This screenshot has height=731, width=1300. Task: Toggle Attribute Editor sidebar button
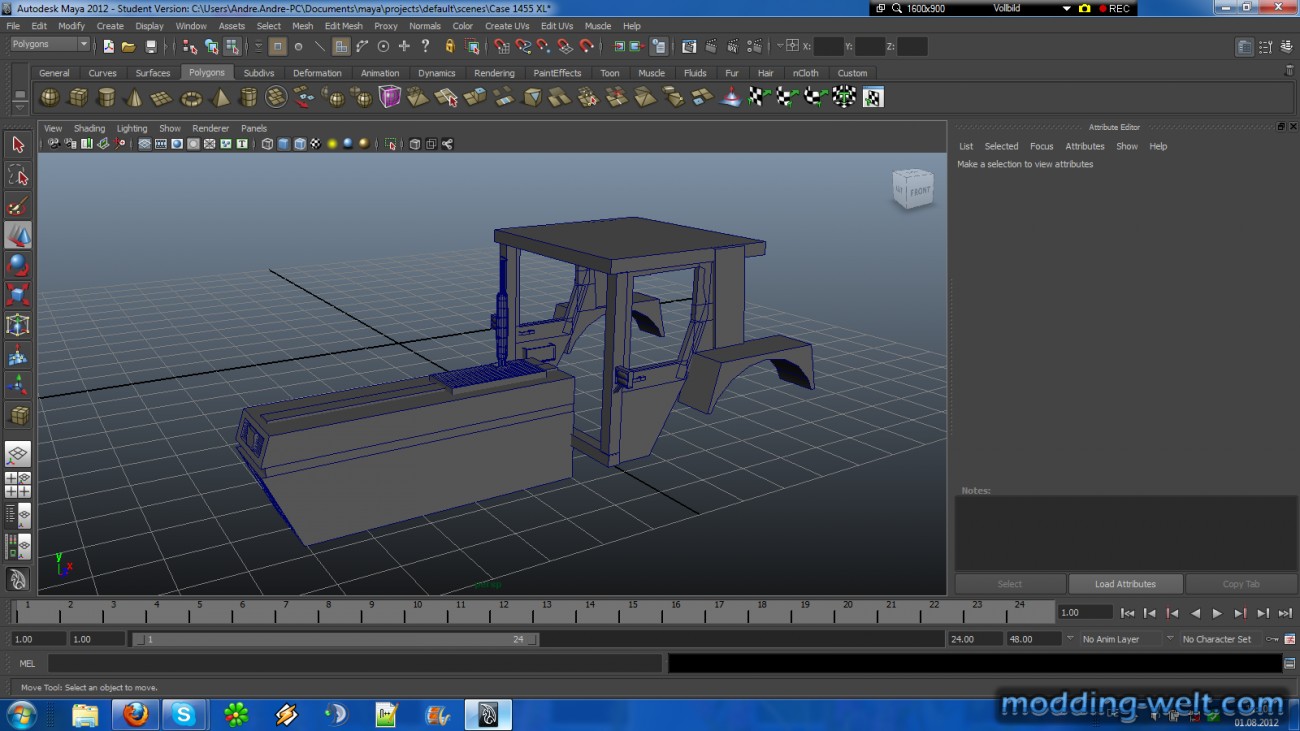(1244, 47)
